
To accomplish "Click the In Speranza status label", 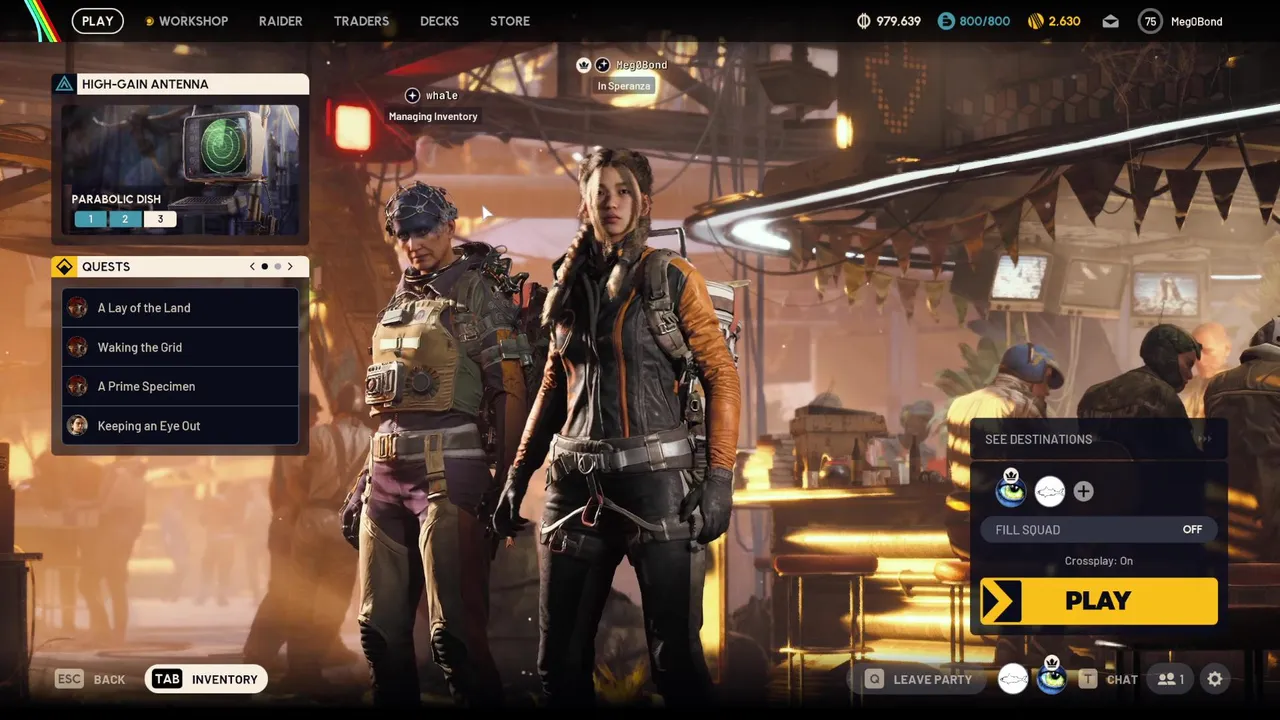I will coord(624,86).
